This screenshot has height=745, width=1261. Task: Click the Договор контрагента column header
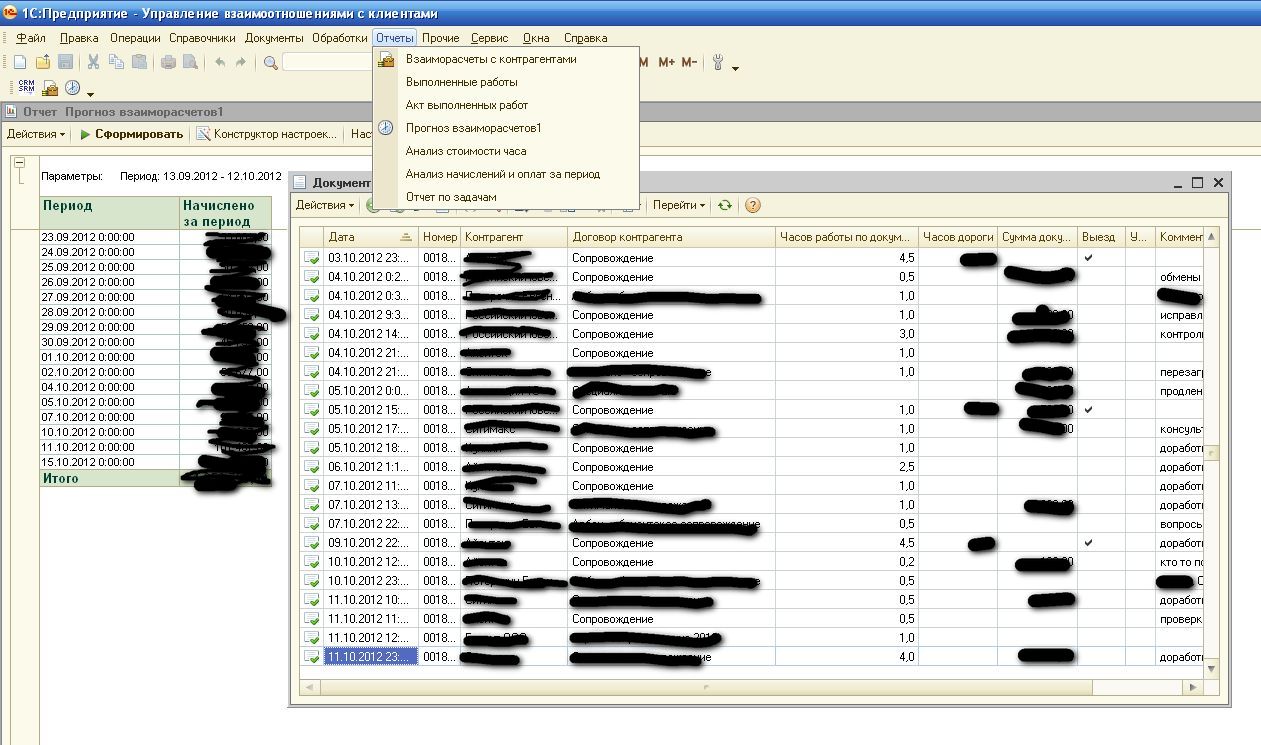672,237
